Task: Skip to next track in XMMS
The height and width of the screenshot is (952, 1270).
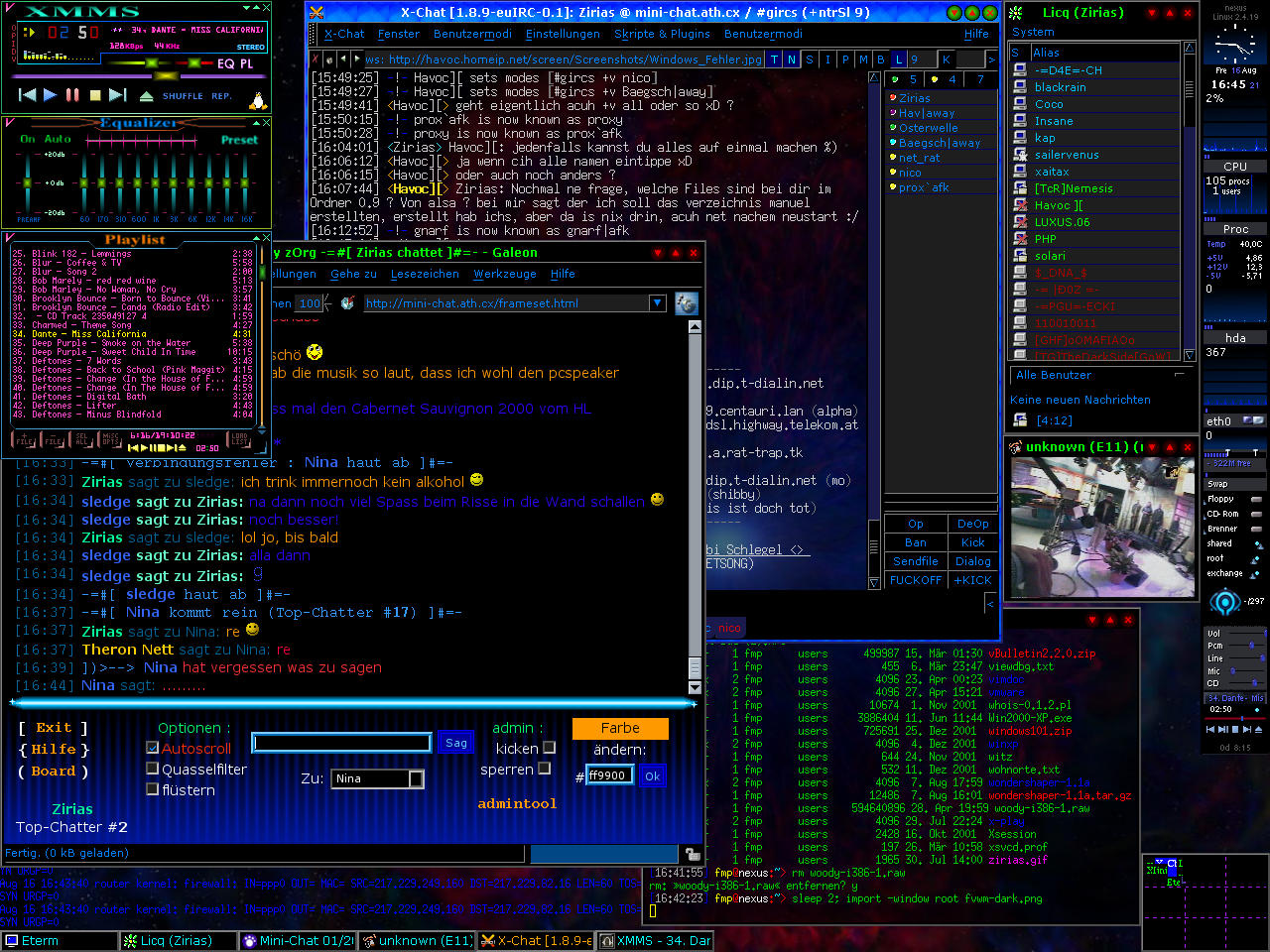Action: click(x=117, y=95)
